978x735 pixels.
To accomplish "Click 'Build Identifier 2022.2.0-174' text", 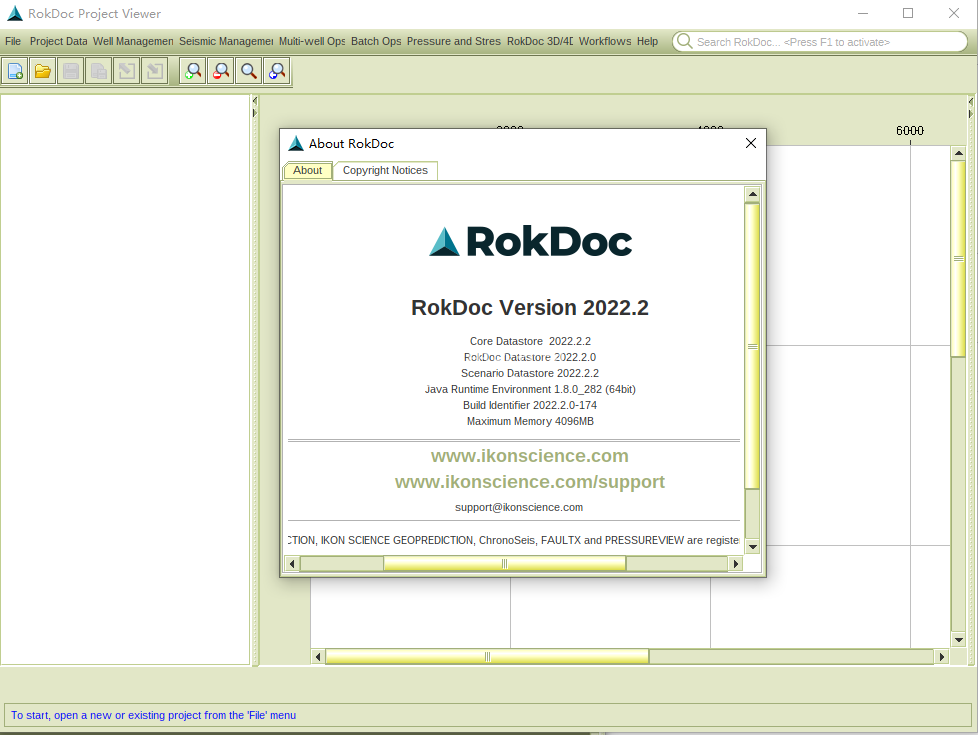I will tap(530, 405).
